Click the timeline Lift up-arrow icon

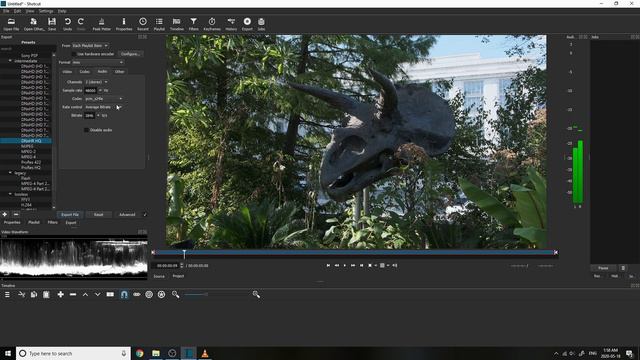(x=85, y=294)
